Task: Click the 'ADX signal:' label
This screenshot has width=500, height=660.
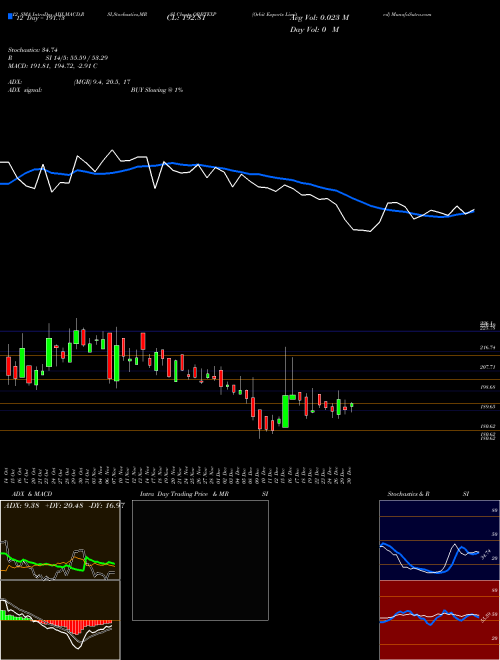Action: (x=24, y=90)
